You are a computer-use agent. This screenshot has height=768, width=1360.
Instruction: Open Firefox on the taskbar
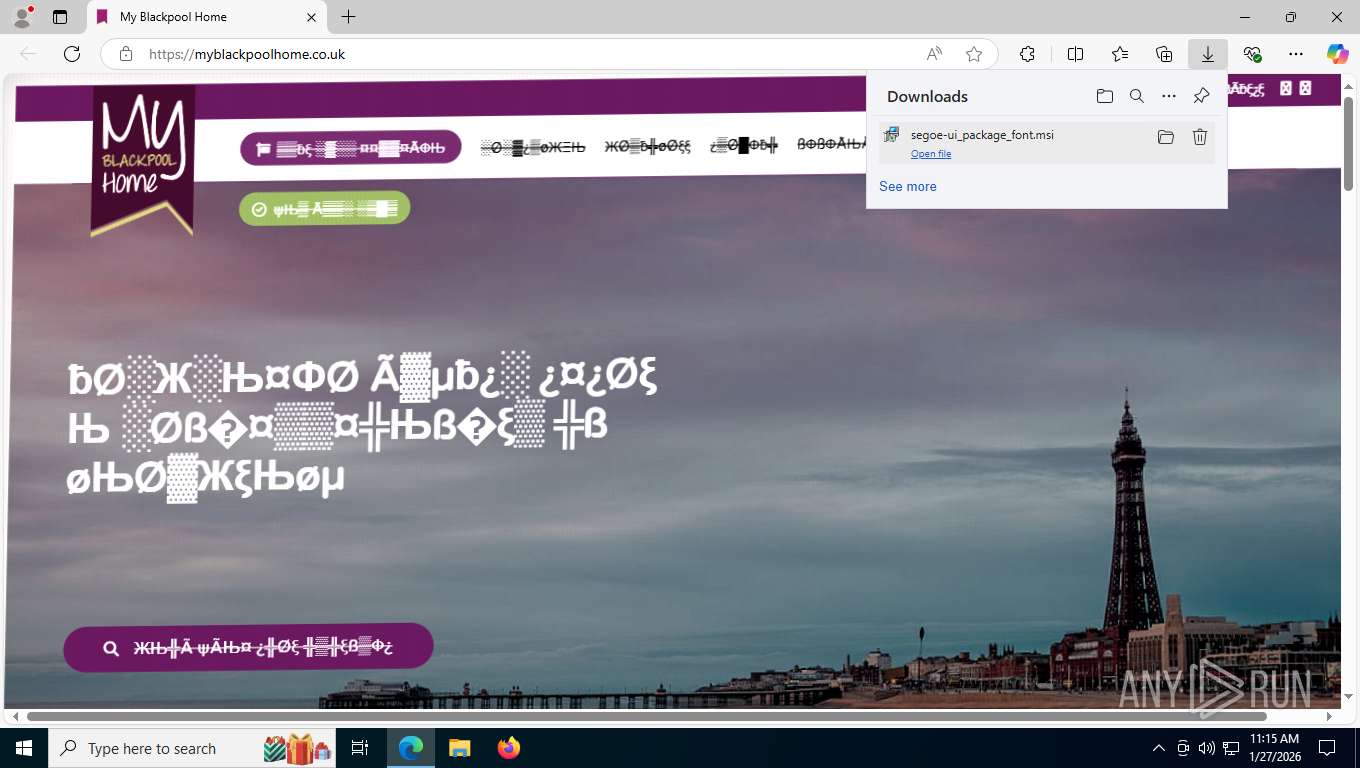tap(508, 748)
